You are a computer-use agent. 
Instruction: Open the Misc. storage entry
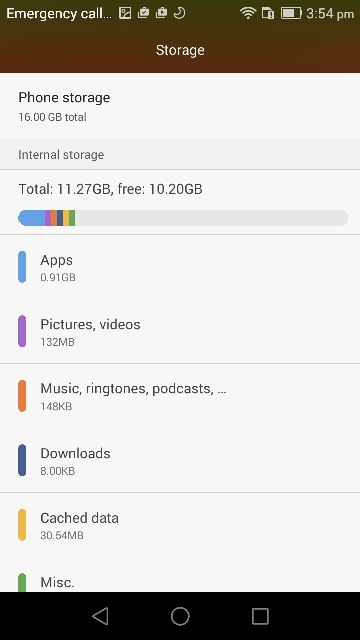[x=180, y=575]
